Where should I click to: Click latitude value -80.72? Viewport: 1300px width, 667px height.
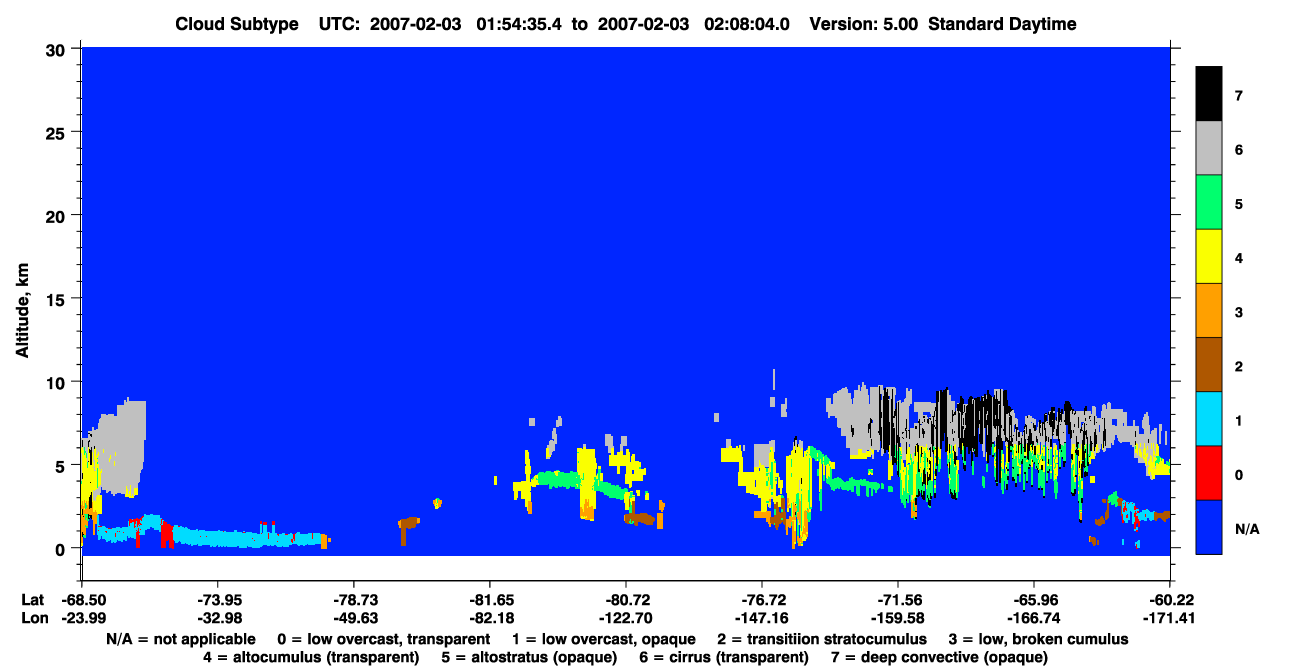click(626, 600)
